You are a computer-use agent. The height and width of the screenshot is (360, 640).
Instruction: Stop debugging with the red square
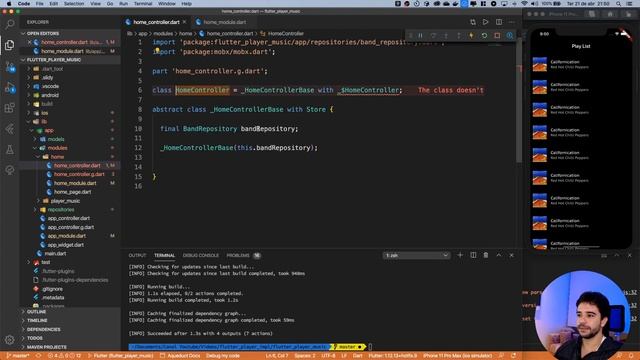497,36
